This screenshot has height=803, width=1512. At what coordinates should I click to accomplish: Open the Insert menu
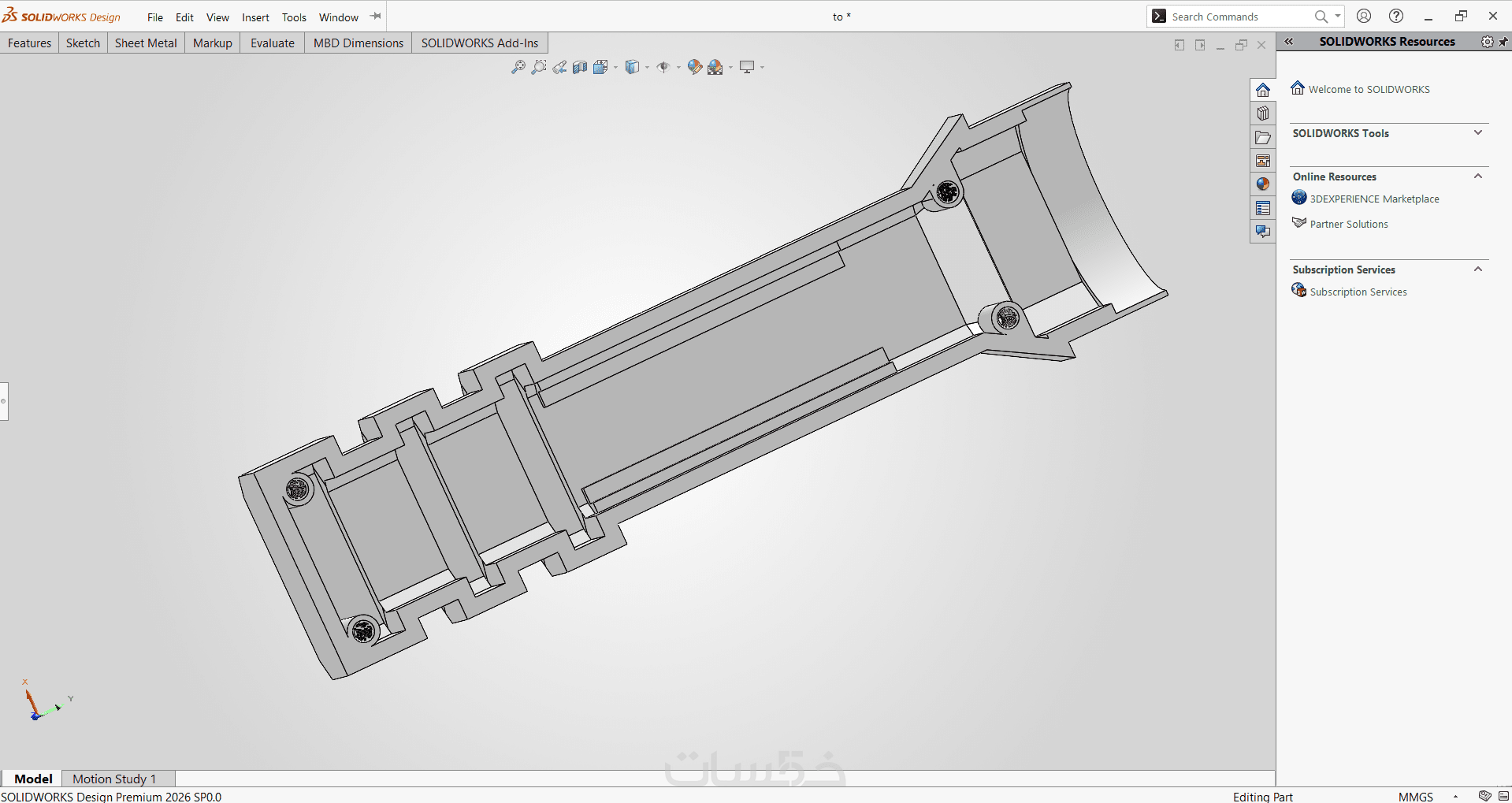(x=255, y=17)
